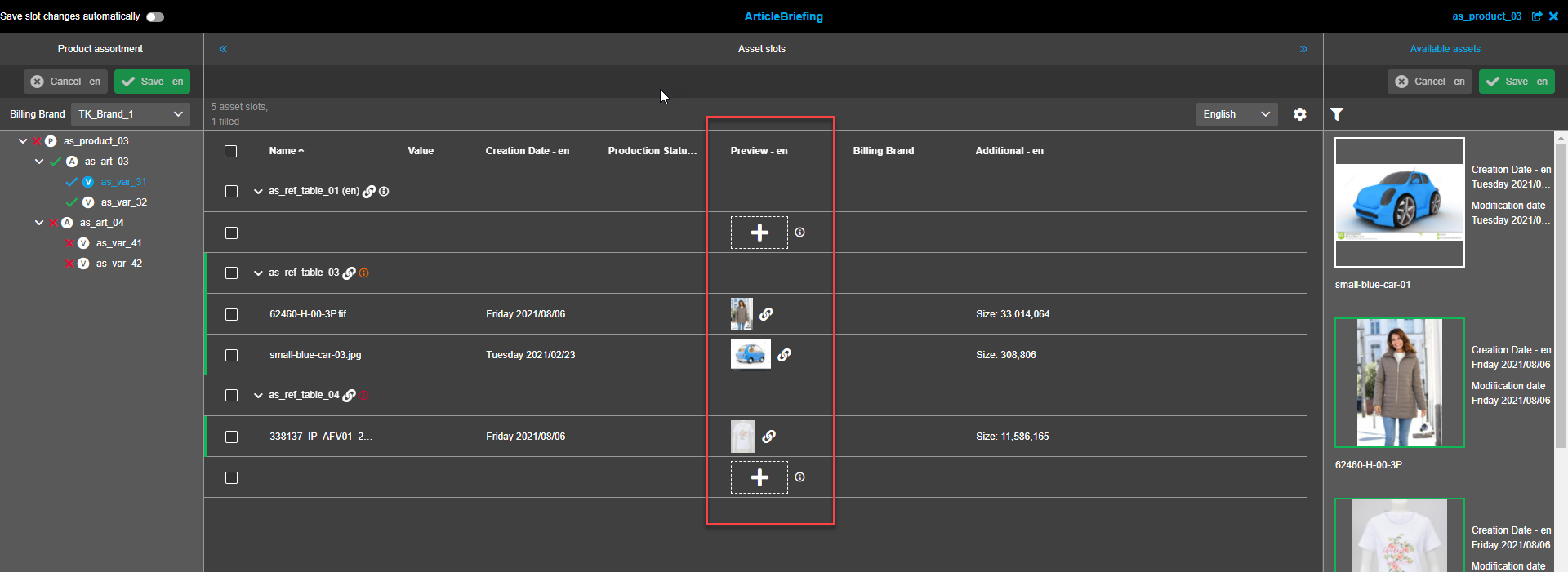This screenshot has height=572, width=1568.
Task: Select the Size: 33,014,064 cell
Action: click(1013, 314)
